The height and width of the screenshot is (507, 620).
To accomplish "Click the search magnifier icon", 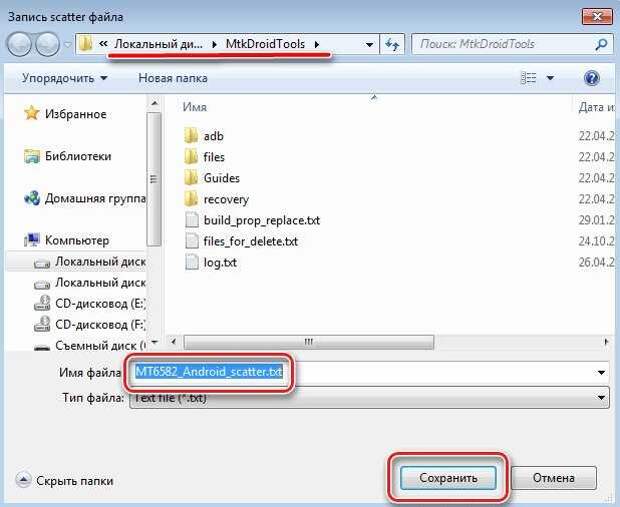I will [601, 44].
